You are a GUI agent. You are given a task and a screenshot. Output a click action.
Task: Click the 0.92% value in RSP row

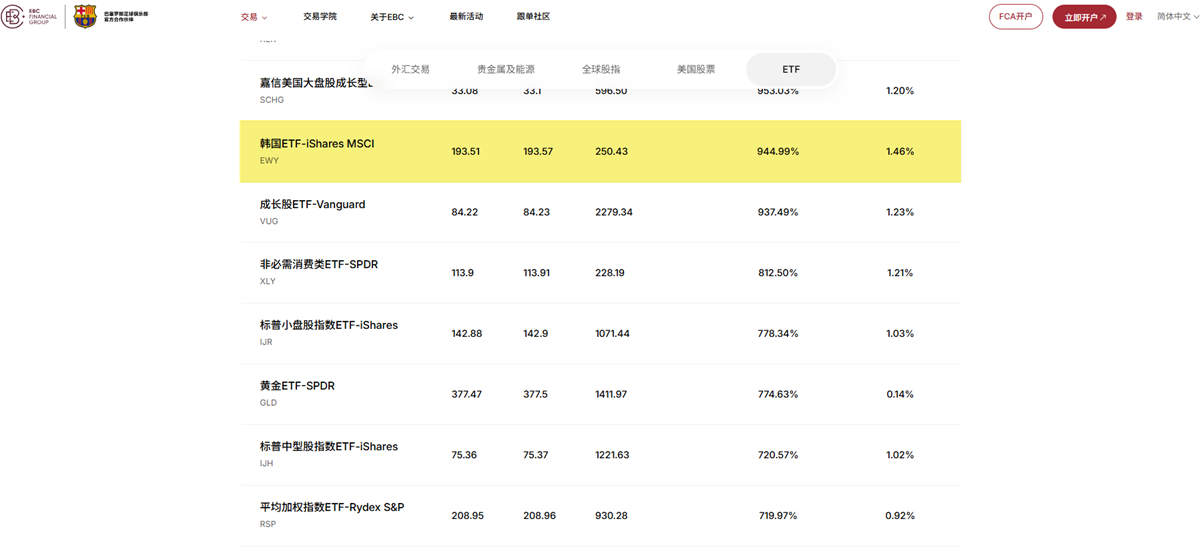point(900,516)
